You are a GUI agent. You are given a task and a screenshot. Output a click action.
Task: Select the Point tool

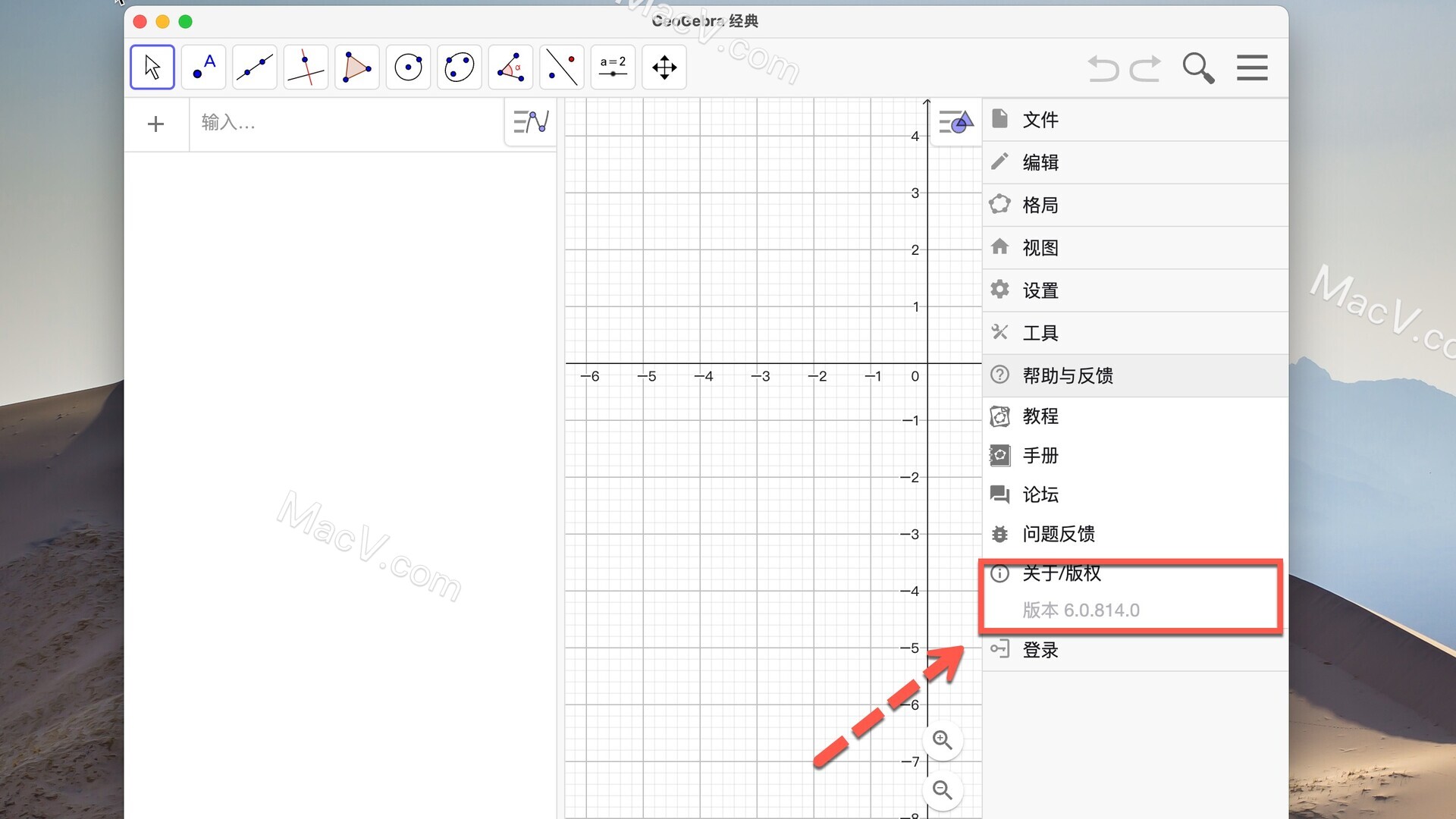203,67
